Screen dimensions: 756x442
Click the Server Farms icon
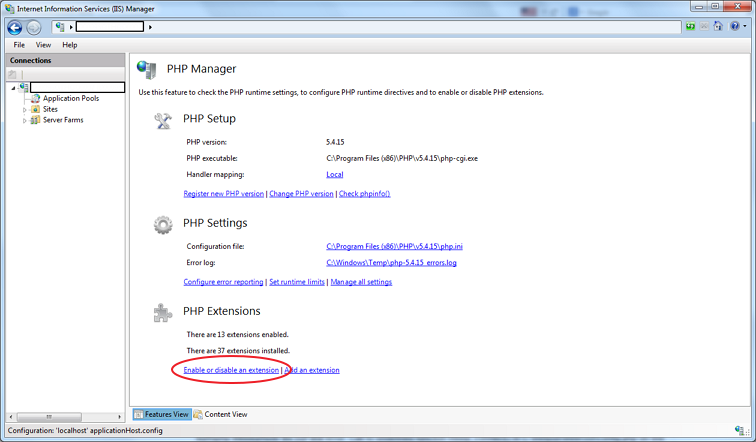(35, 120)
